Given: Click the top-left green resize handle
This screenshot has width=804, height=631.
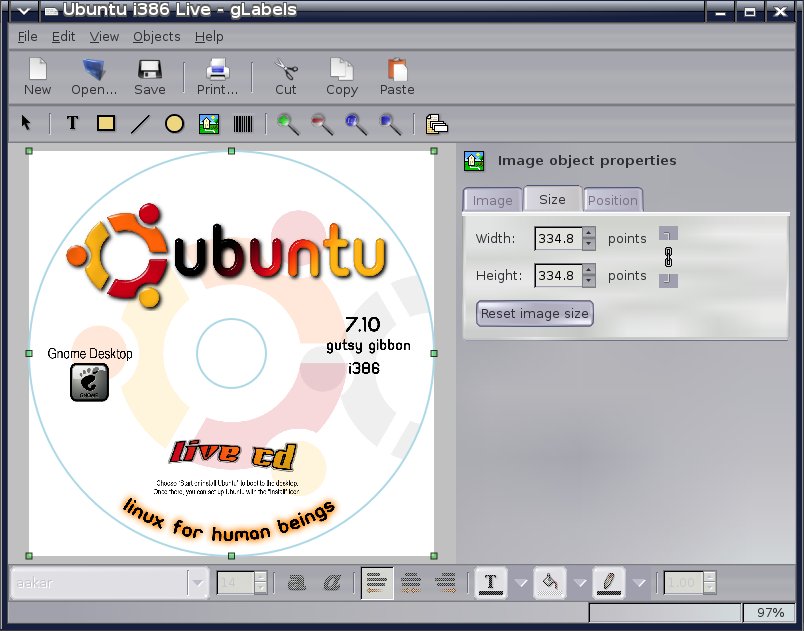Looking at the screenshot, I should tap(29, 151).
